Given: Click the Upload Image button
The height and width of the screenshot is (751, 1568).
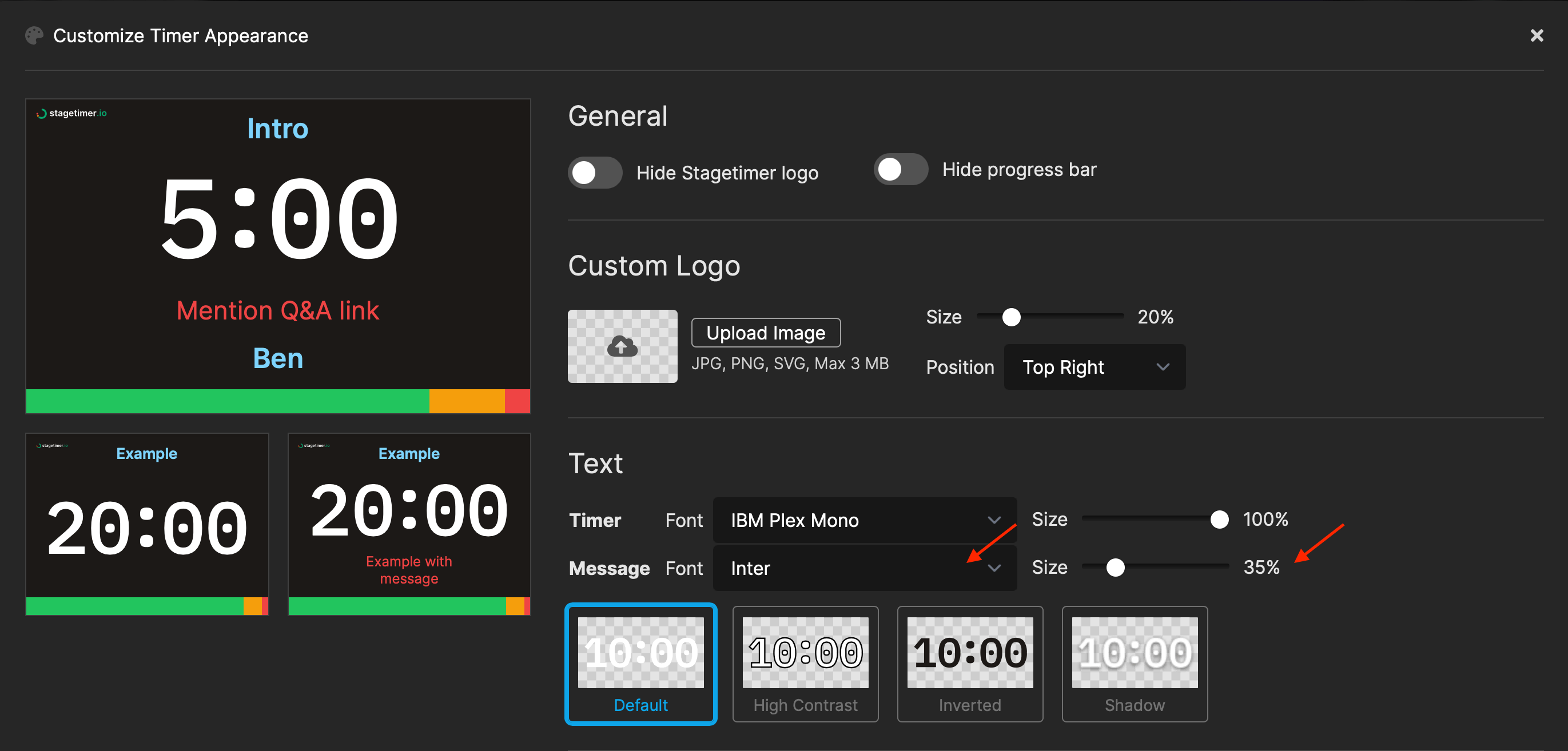Looking at the screenshot, I should (x=766, y=333).
